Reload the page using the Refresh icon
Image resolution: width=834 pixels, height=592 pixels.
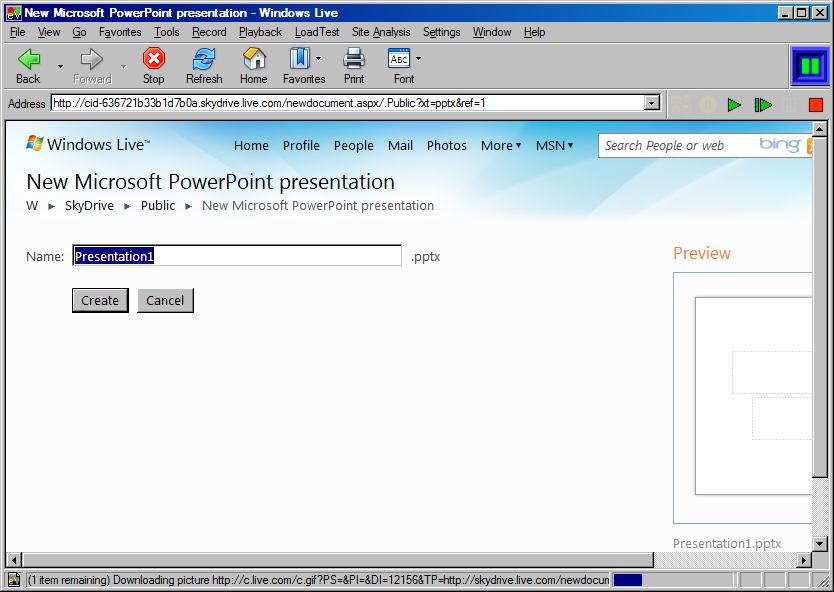click(204, 59)
